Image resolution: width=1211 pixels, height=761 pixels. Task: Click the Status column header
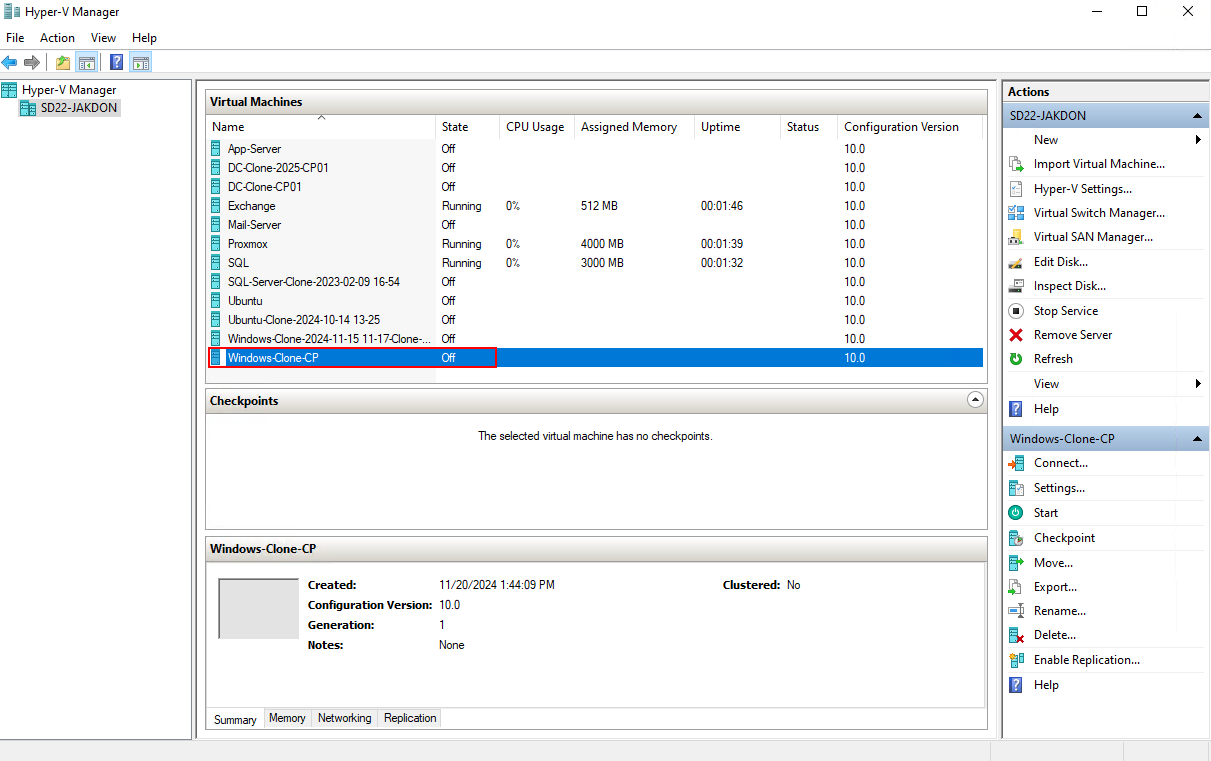809,127
